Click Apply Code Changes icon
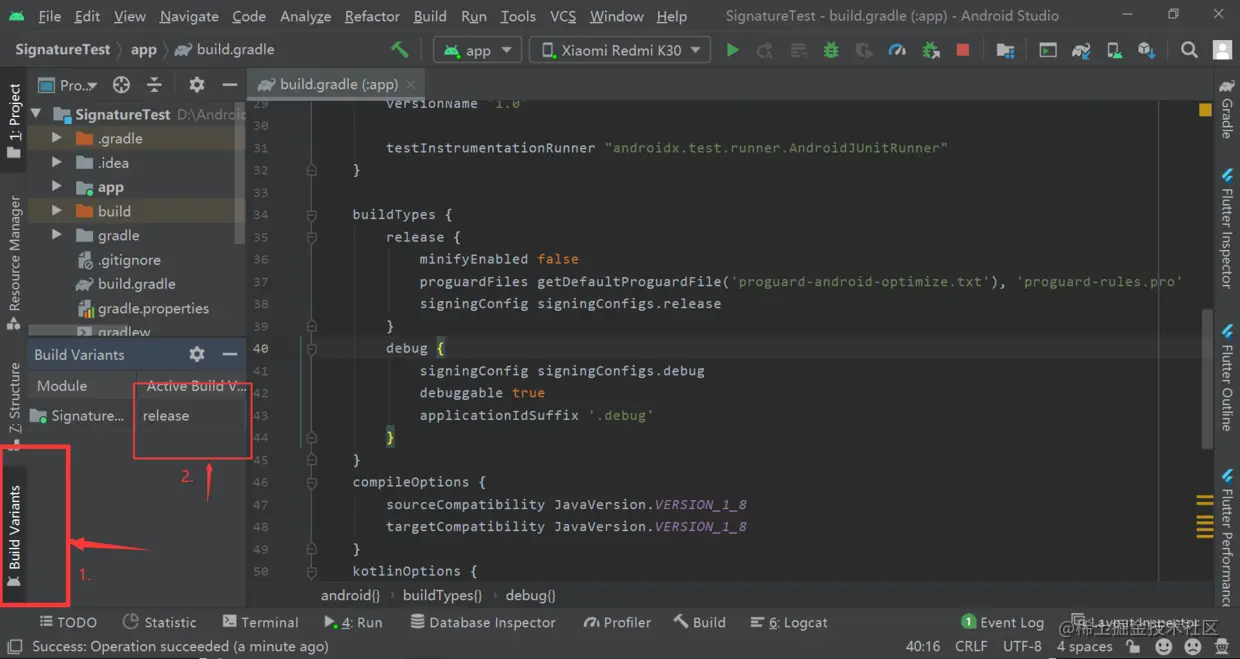The height and width of the screenshot is (659, 1240). (x=798, y=50)
